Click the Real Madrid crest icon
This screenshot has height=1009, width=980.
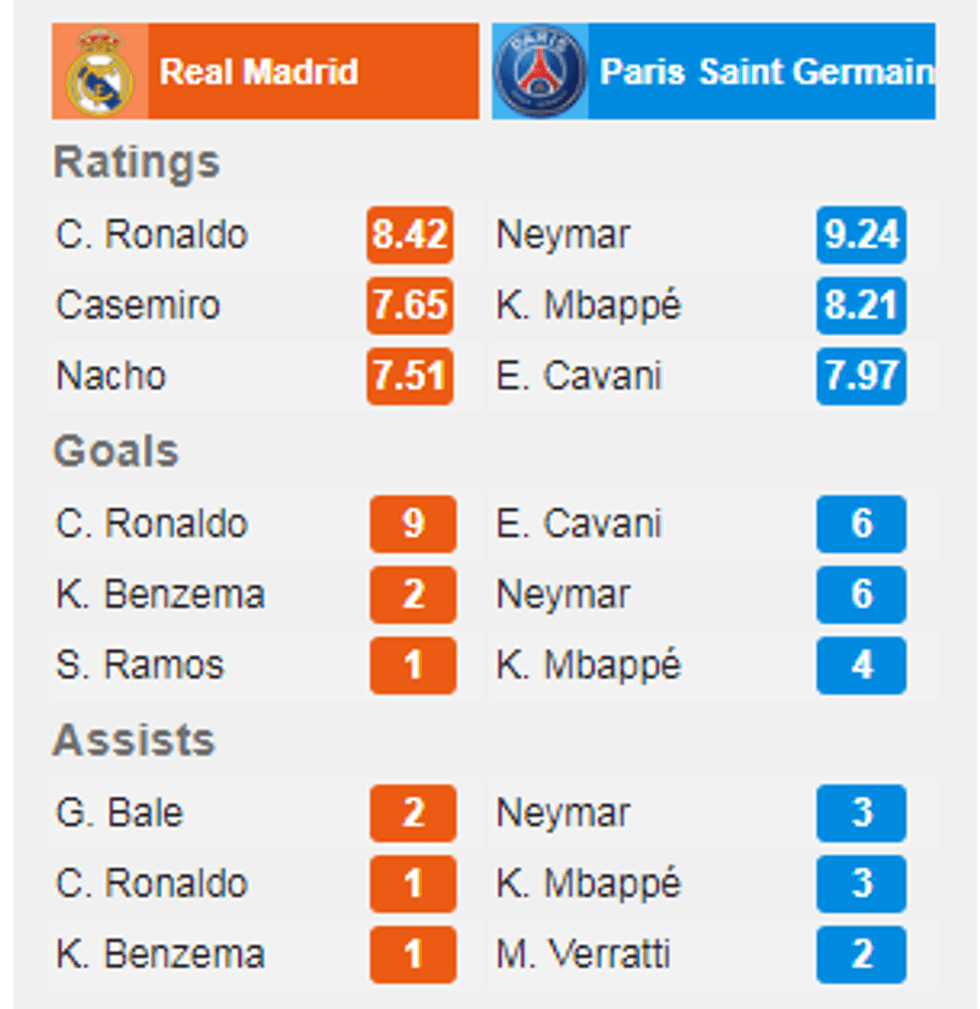pyautogui.click(x=100, y=71)
